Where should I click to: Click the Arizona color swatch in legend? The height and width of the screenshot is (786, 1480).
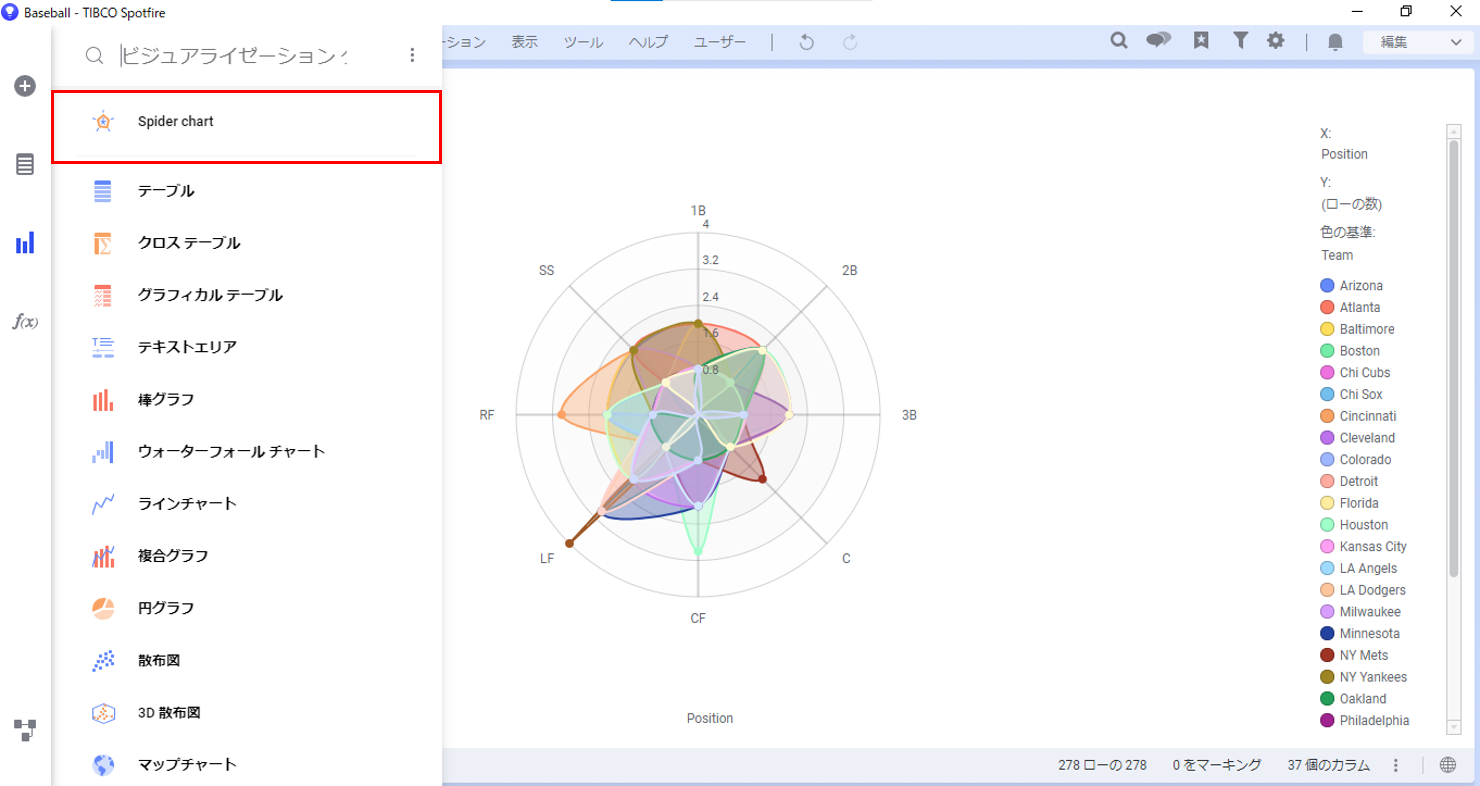(x=1327, y=286)
